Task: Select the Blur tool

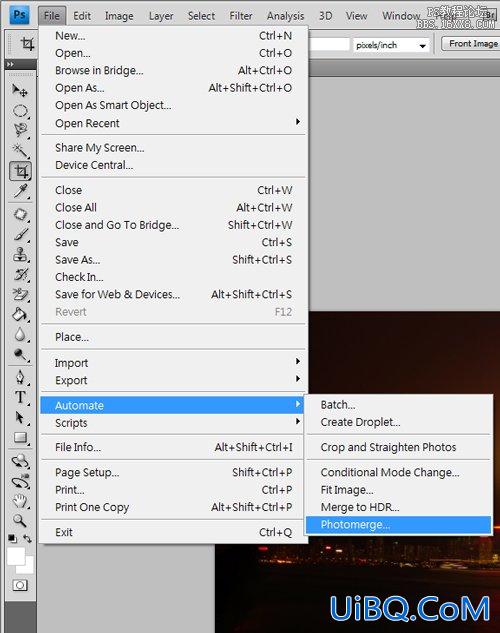Action: click(x=20, y=334)
